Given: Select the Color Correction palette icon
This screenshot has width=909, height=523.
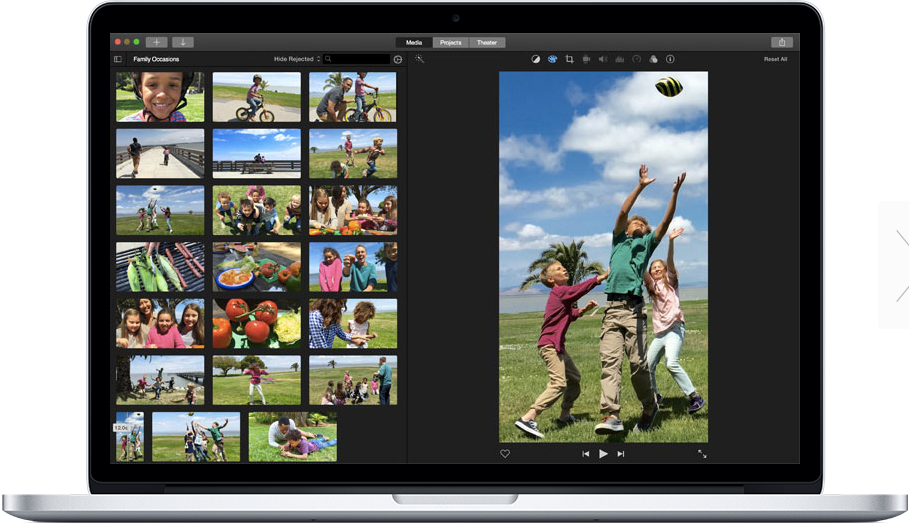Looking at the screenshot, I should coord(552,59).
